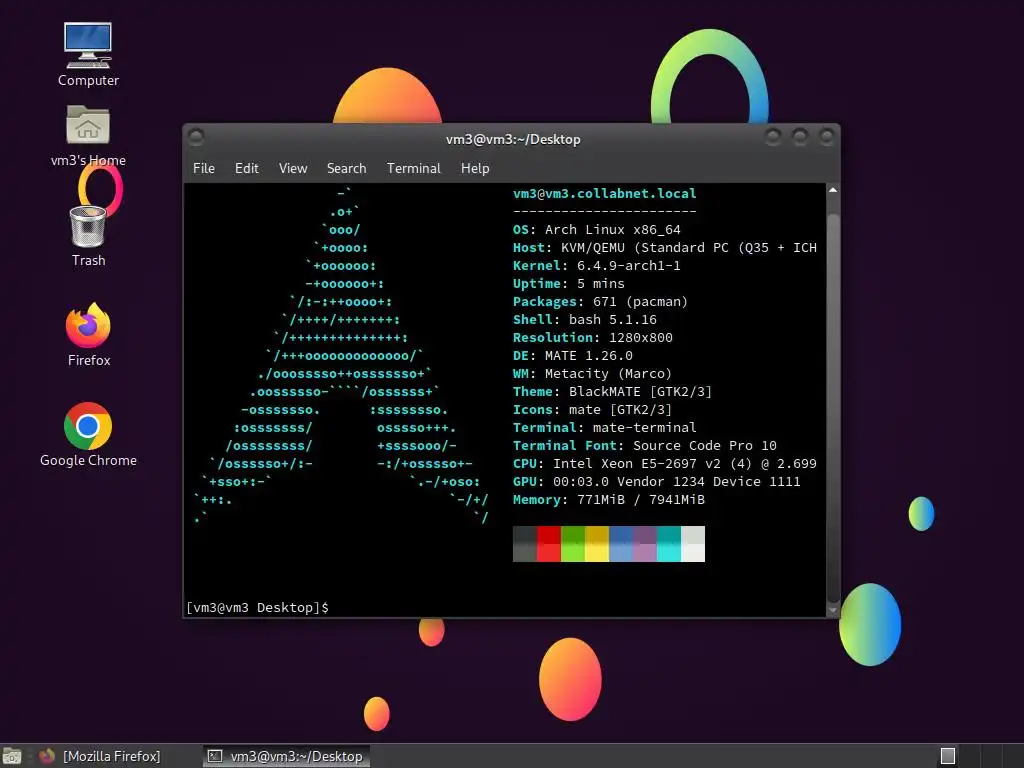Click the 'CPU: Intel Xeon E5-2697' line
The width and height of the screenshot is (1024, 768).
click(665, 464)
